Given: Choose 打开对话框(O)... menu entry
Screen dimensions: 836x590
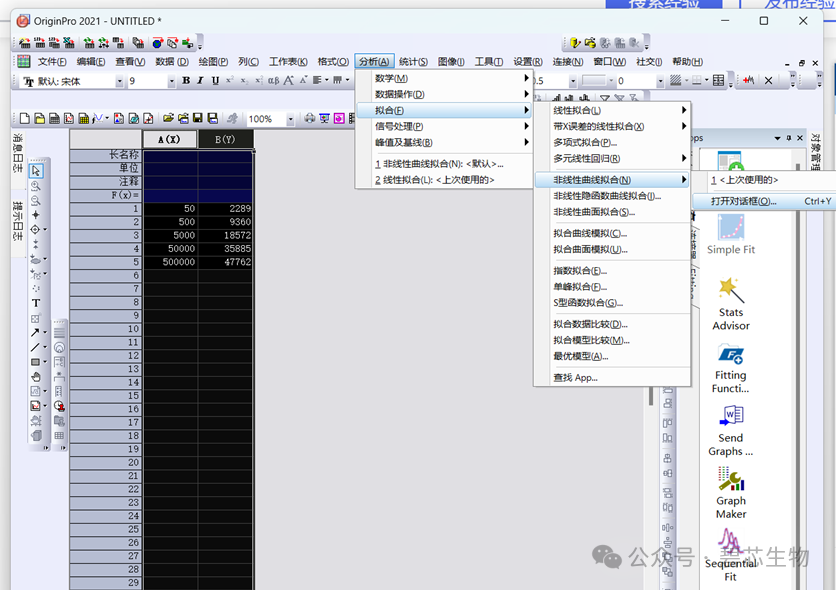Looking at the screenshot, I should (x=764, y=201).
